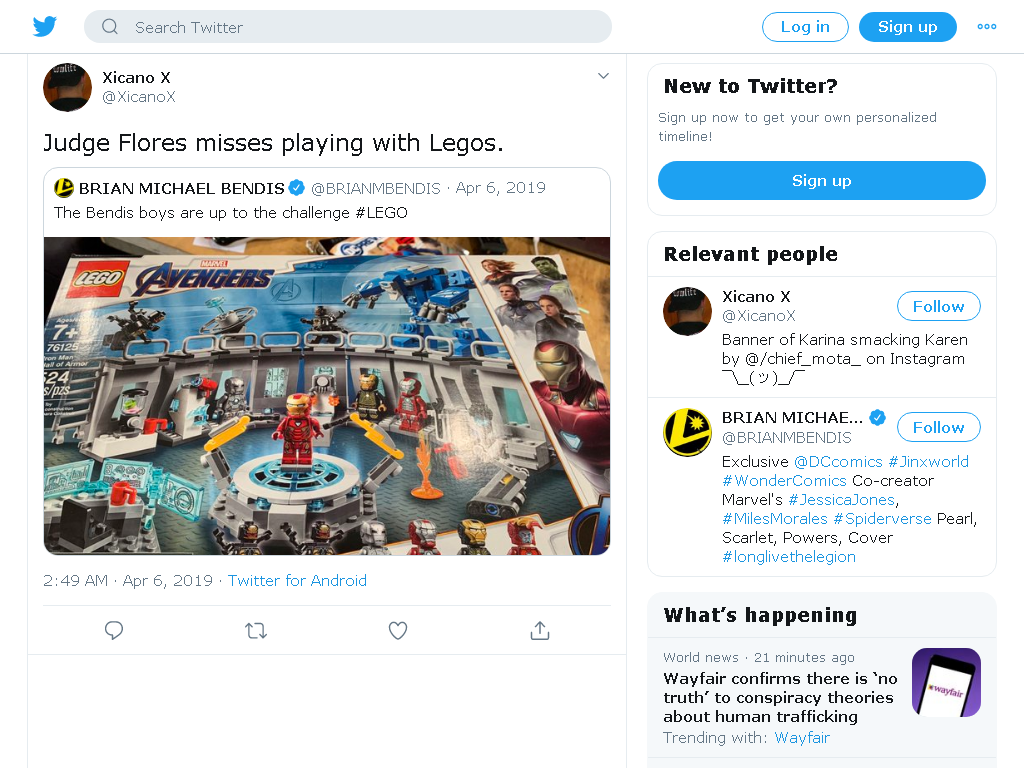Open the LEGO Avengers box photo
Viewport: 1024px width, 768px height.
[327, 396]
